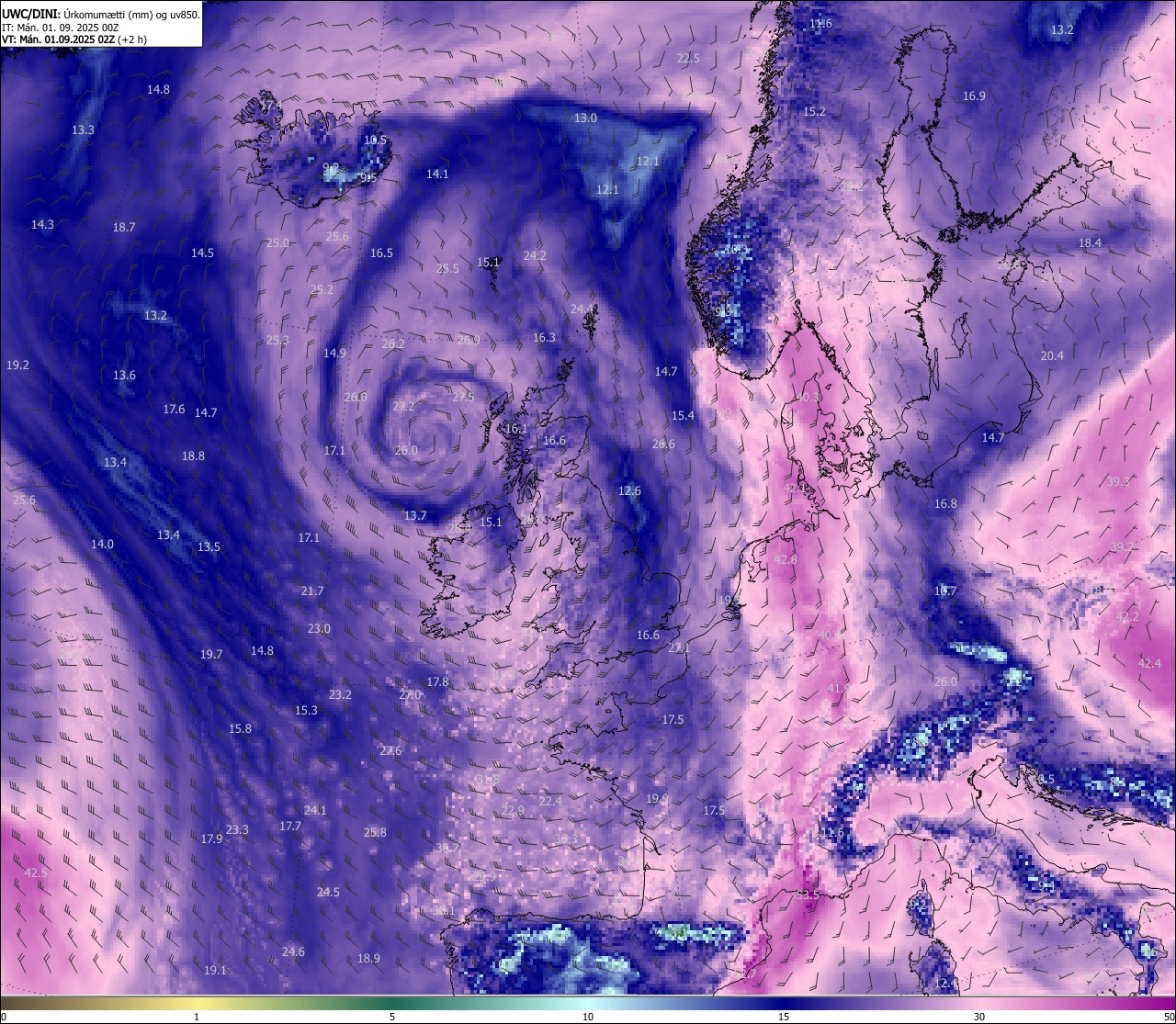The height and width of the screenshot is (1024, 1176).
Task: Click the 22.5 value label
Action: (688, 58)
